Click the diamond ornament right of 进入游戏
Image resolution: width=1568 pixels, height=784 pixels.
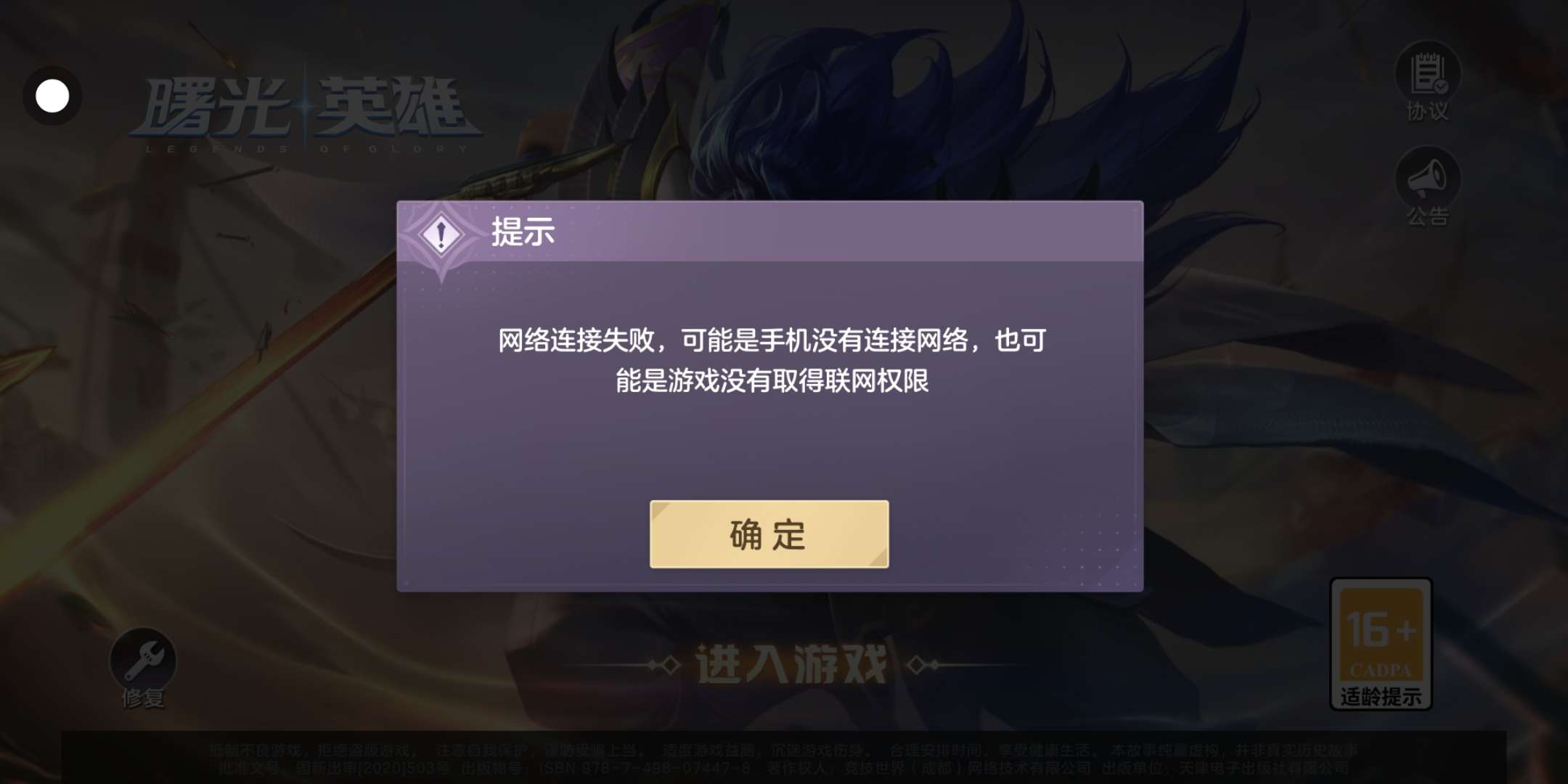[923, 664]
